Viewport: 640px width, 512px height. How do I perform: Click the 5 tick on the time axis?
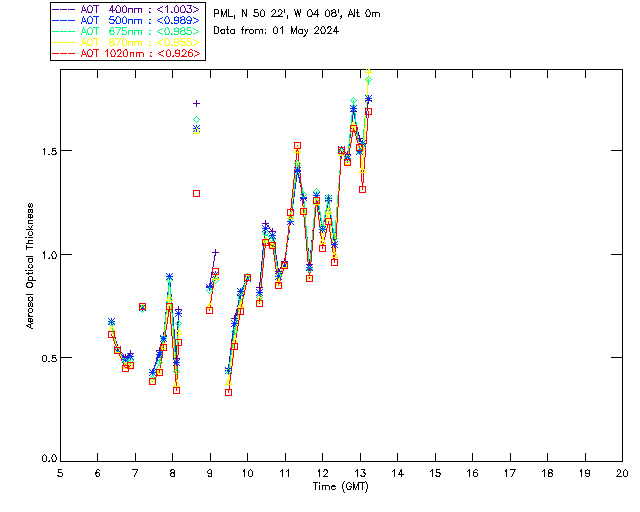point(60,473)
